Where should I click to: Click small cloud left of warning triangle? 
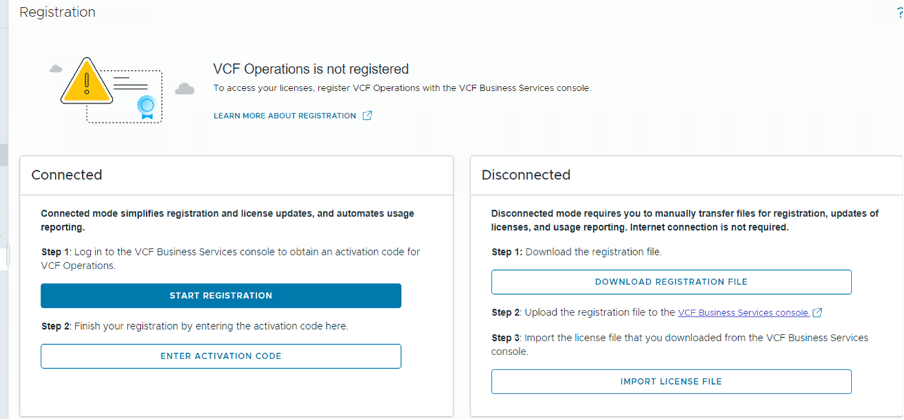point(56,69)
